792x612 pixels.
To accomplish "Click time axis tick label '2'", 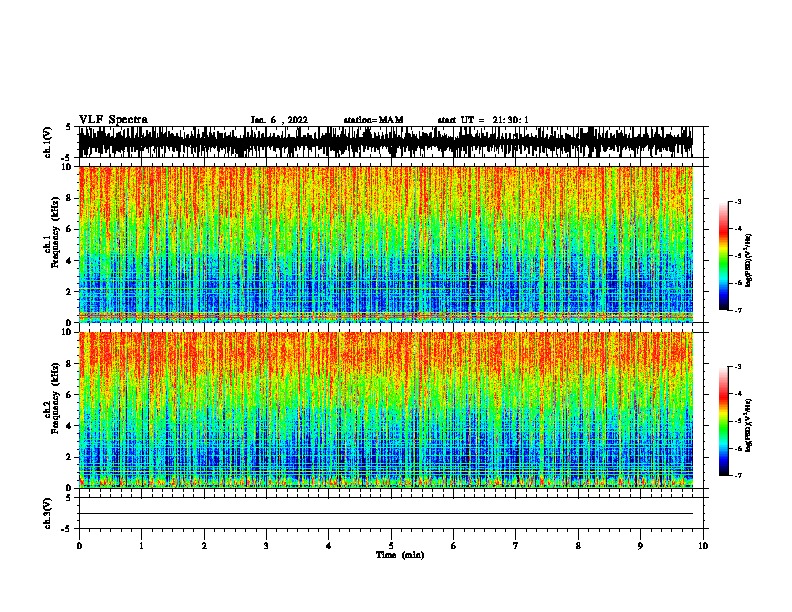I will click(x=204, y=546).
